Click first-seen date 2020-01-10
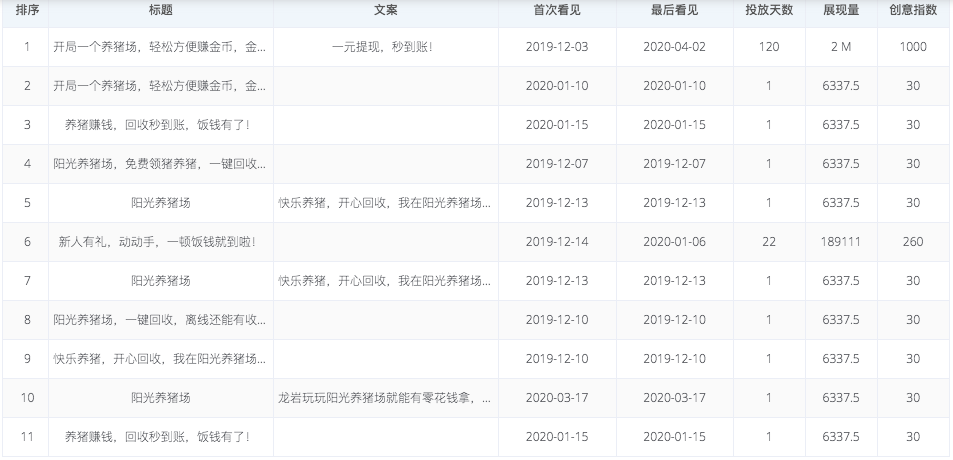953x460 pixels. click(557, 86)
